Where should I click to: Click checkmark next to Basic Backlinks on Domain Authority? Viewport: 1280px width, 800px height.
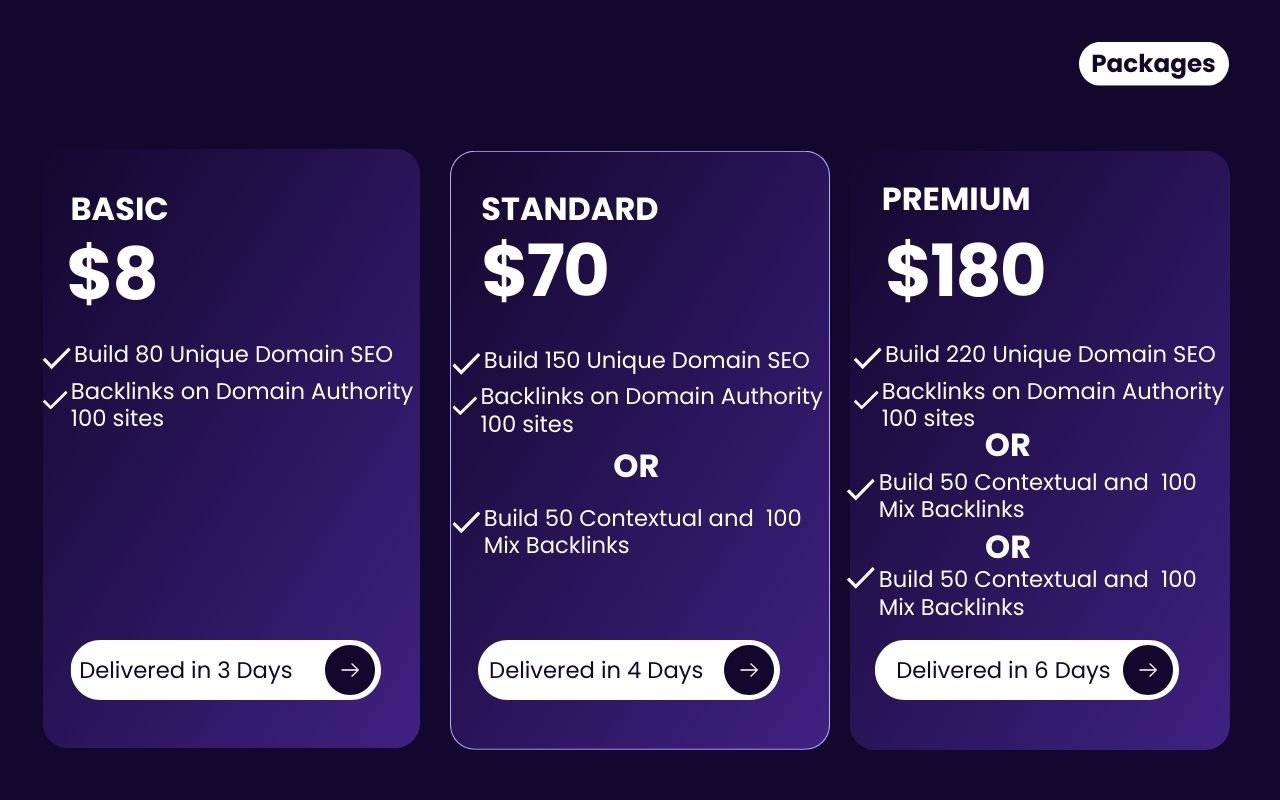[x=55, y=401]
